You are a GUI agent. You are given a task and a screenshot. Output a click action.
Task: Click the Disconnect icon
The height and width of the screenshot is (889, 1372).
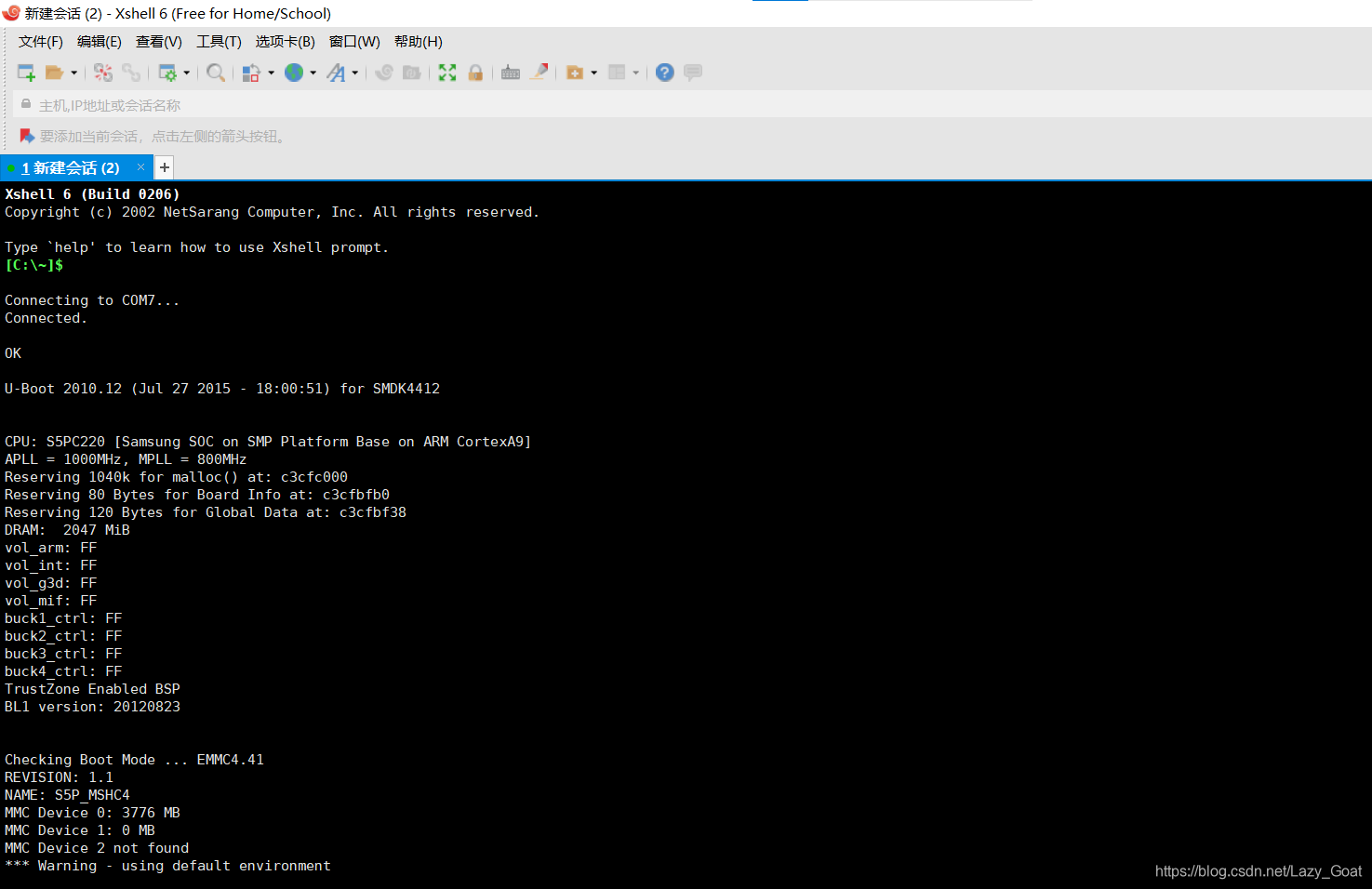point(103,73)
